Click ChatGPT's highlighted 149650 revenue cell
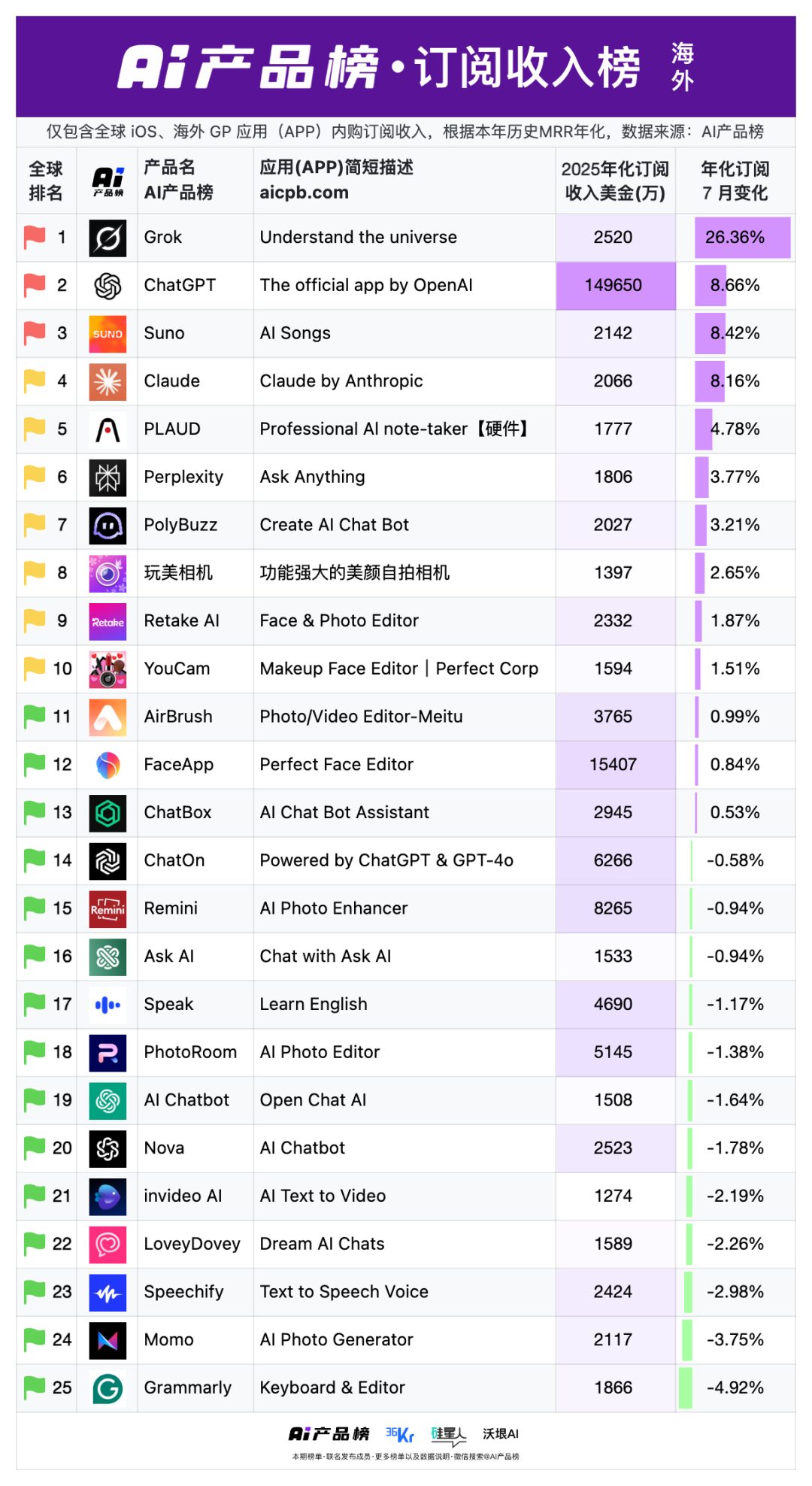This screenshot has height=1486, width=812. pos(616,286)
